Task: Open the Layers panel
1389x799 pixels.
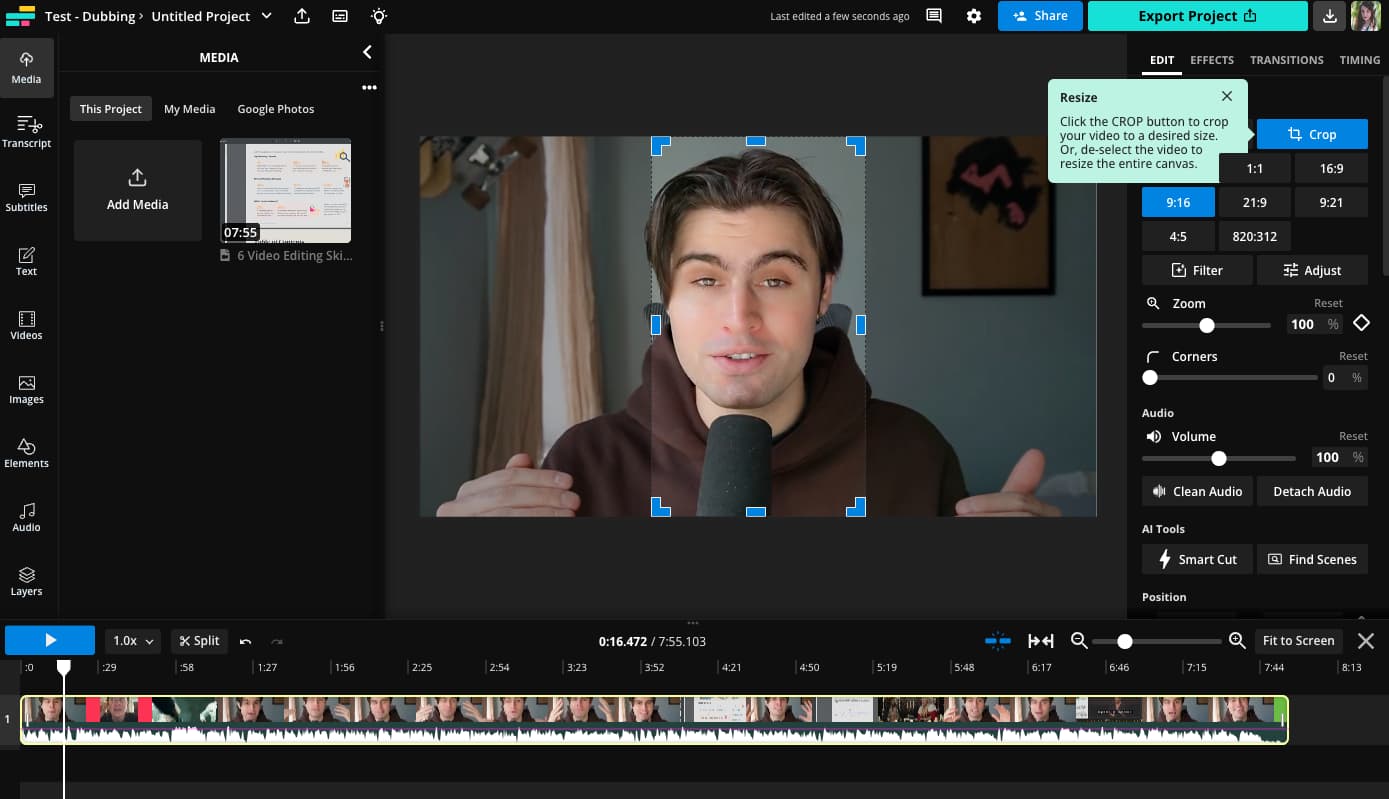Action: [x=26, y=581]
